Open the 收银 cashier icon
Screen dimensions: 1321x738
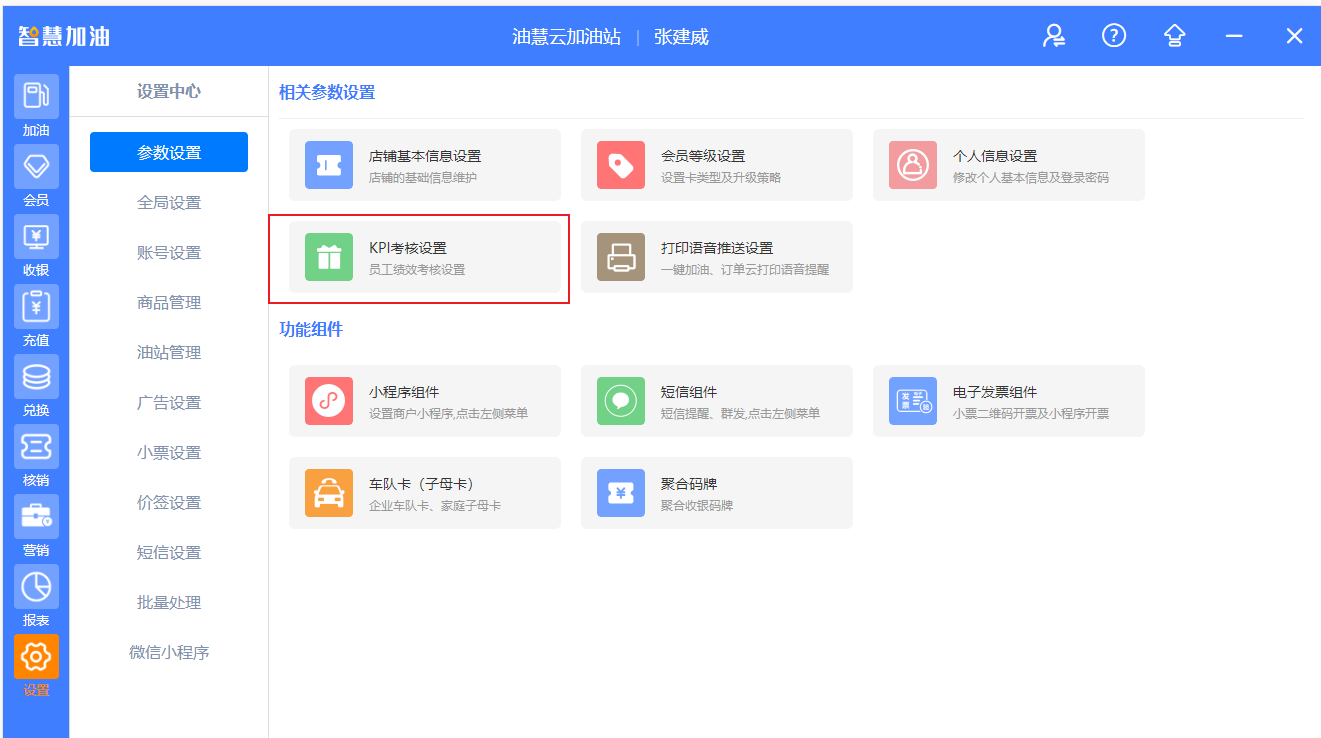coord(36,237)
